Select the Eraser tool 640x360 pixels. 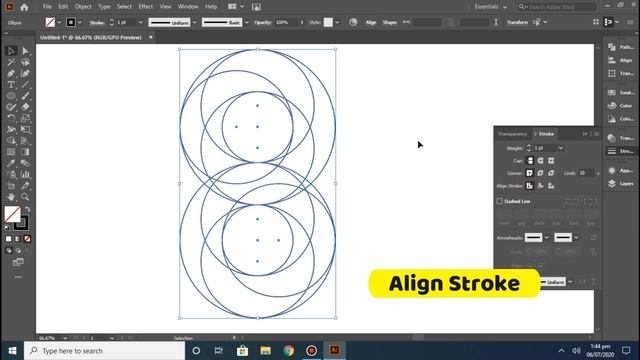(25, 107)
